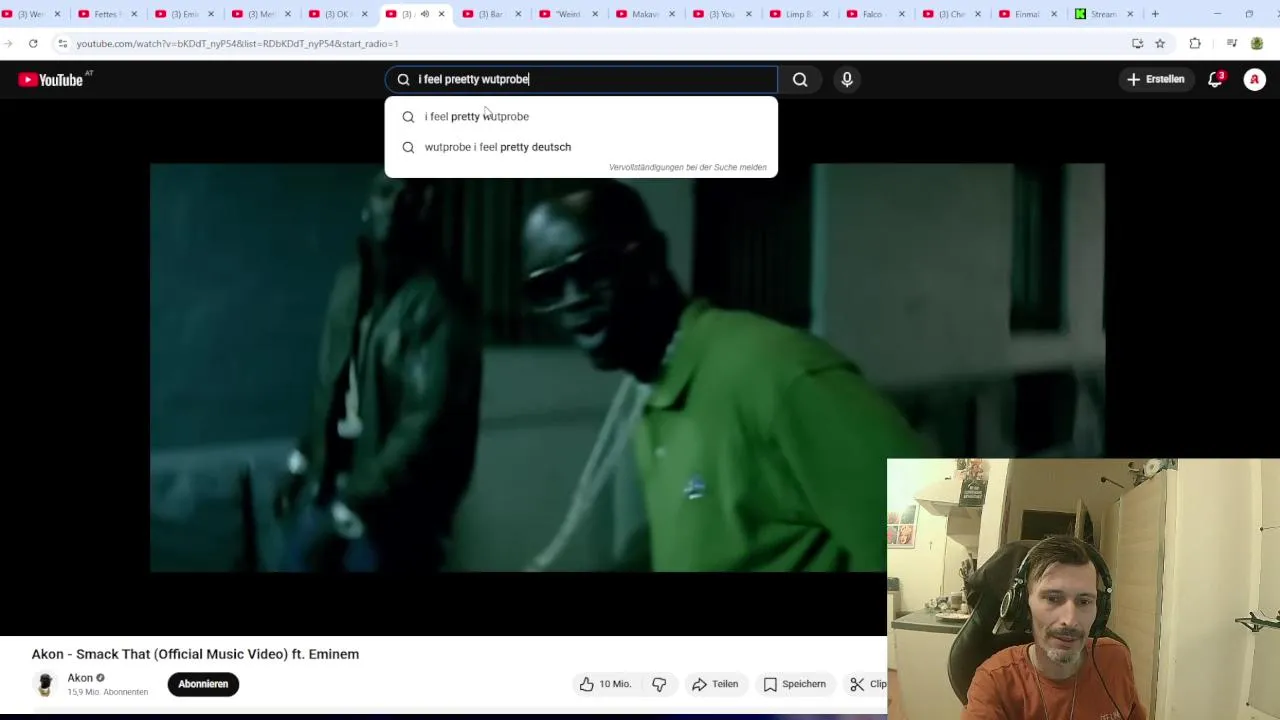Image resolution: width=1280 pixels, height=720 pixels.
Task: Close the 'Fettes' tab
Action: tap(134, 14)
